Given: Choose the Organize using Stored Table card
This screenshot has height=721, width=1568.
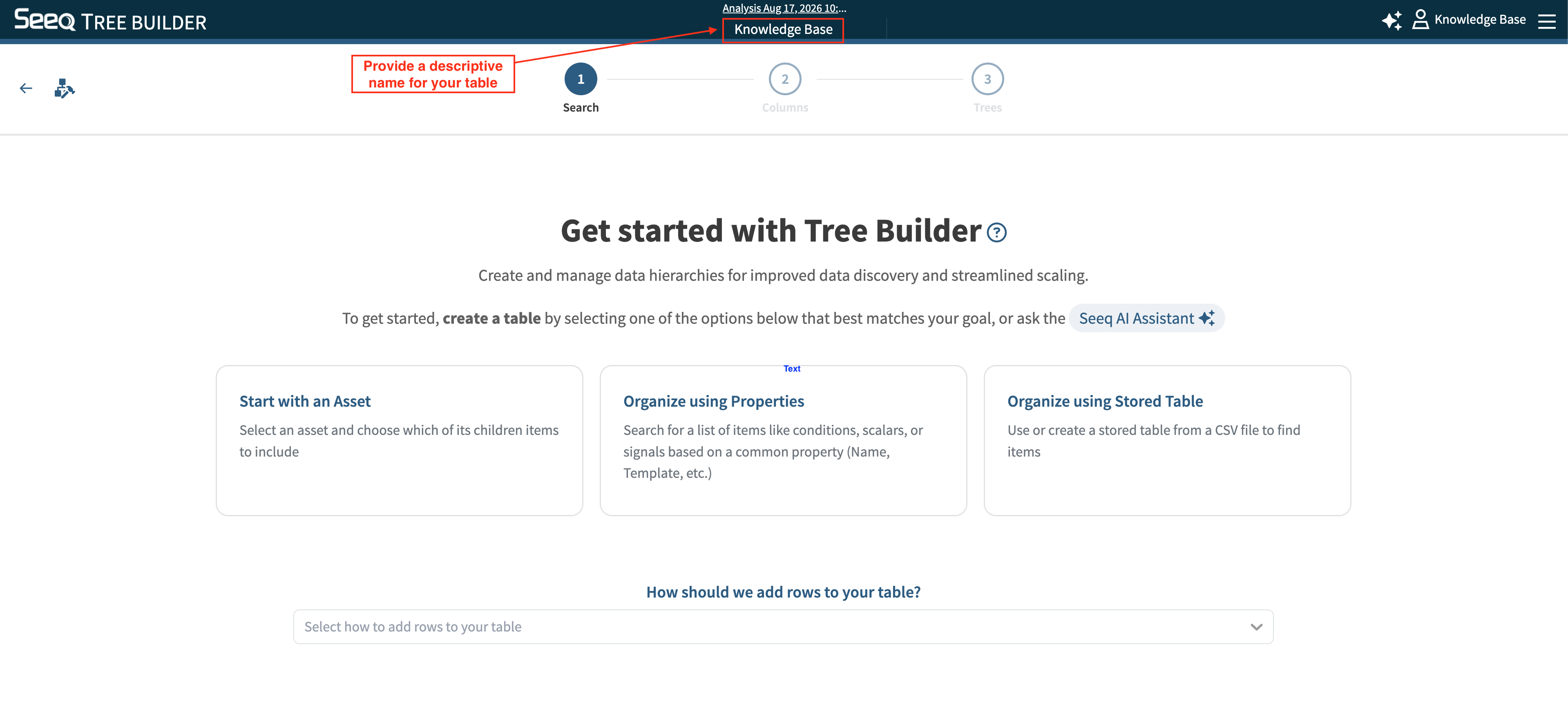Looking at the screenshot, I should (1168, 441).
